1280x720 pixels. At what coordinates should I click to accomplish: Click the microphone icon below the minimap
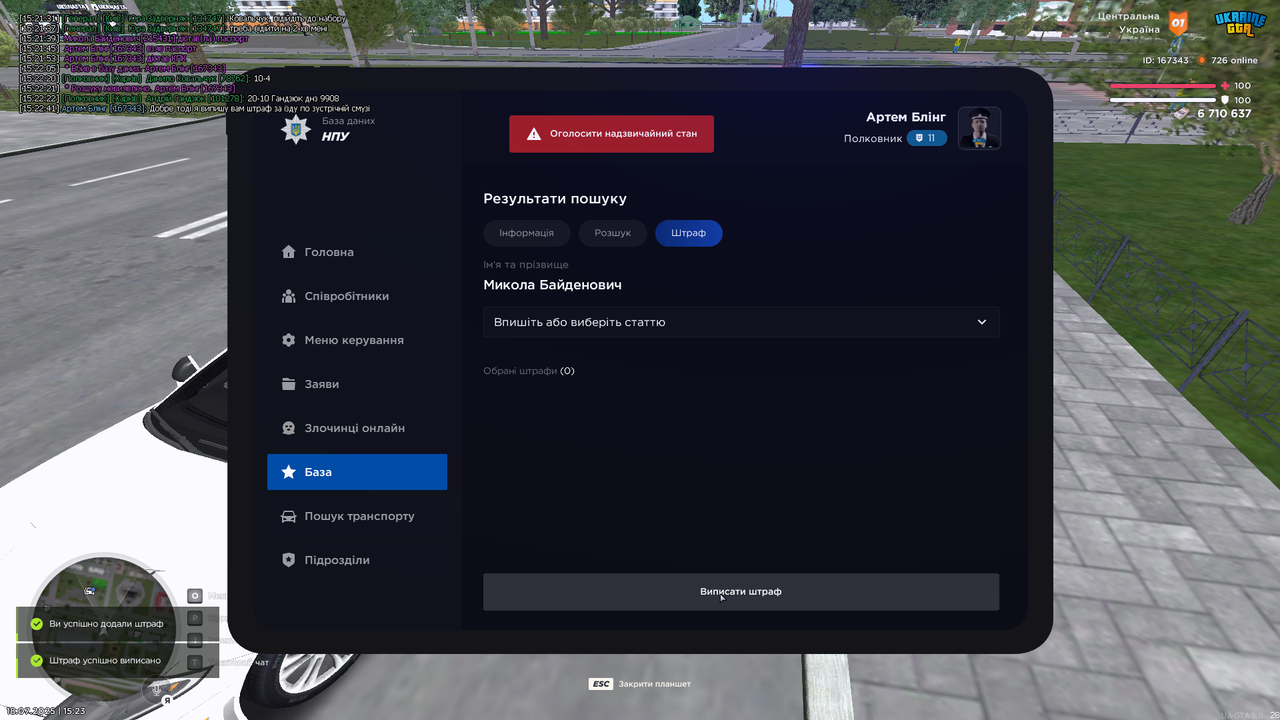pos(157,689)
